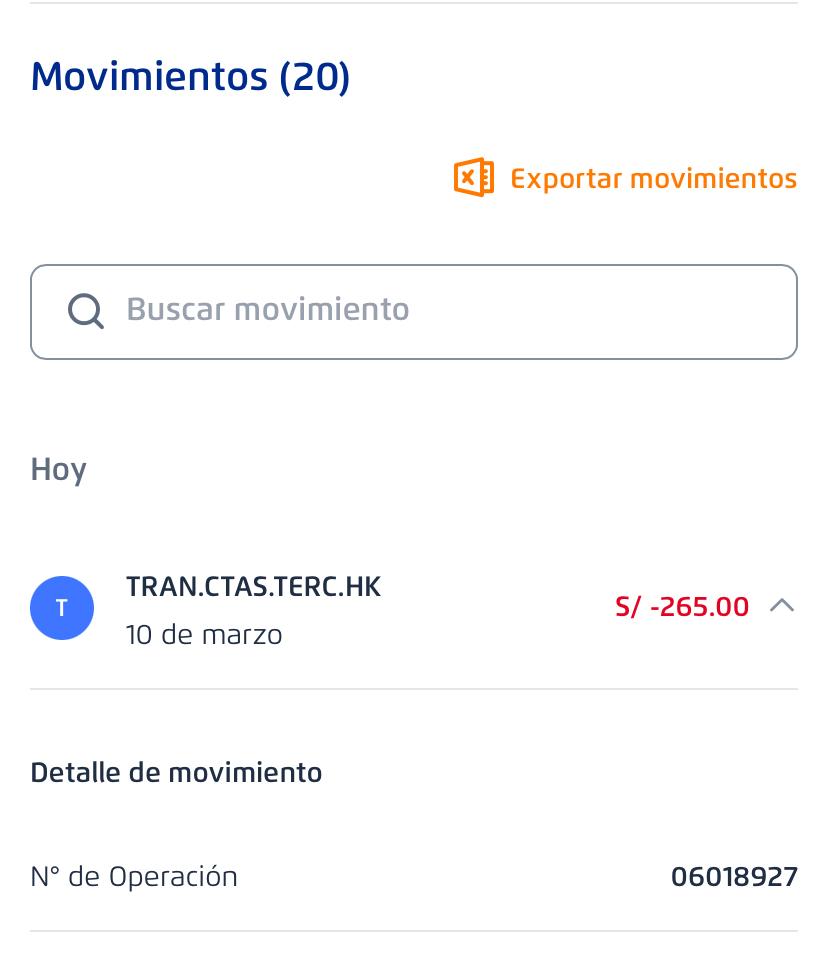
Task: Click the Detalle de movimiento heading
Action: coord(176,773)
